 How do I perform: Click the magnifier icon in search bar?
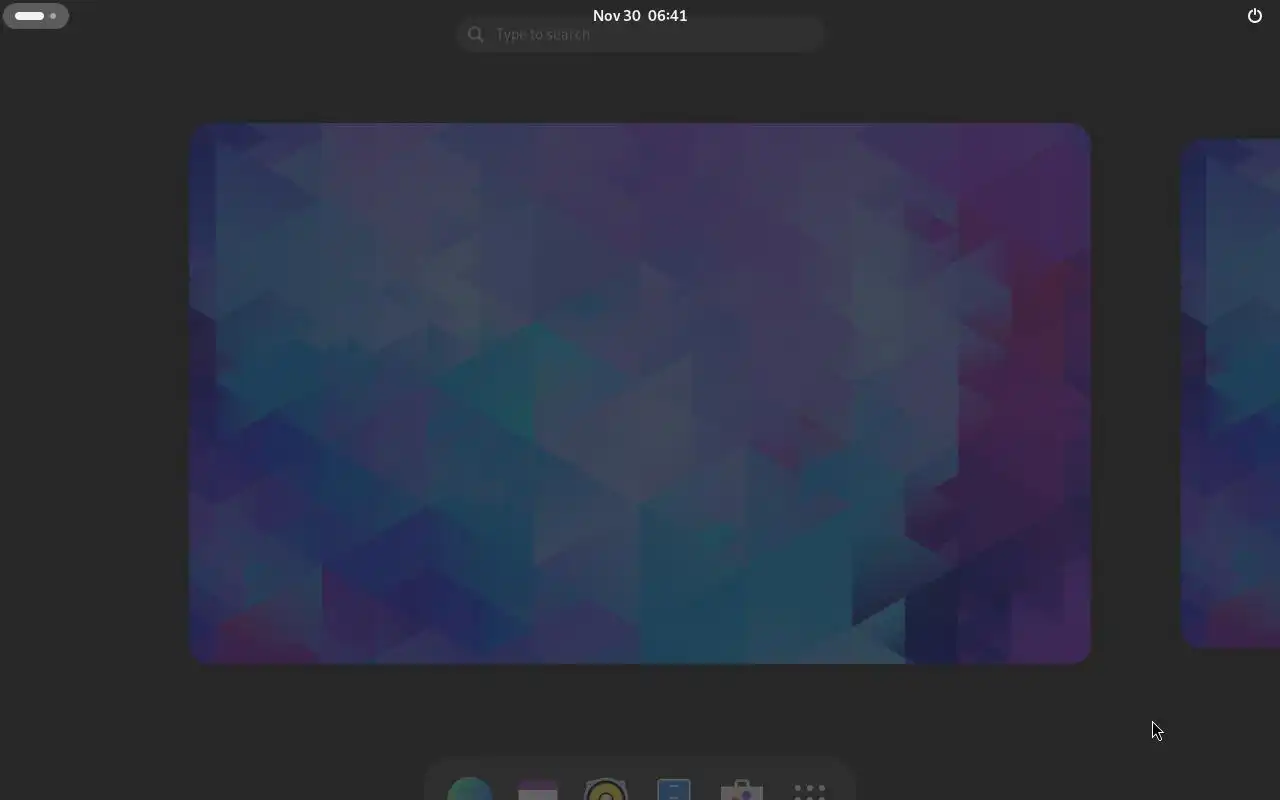coord(476,34)
